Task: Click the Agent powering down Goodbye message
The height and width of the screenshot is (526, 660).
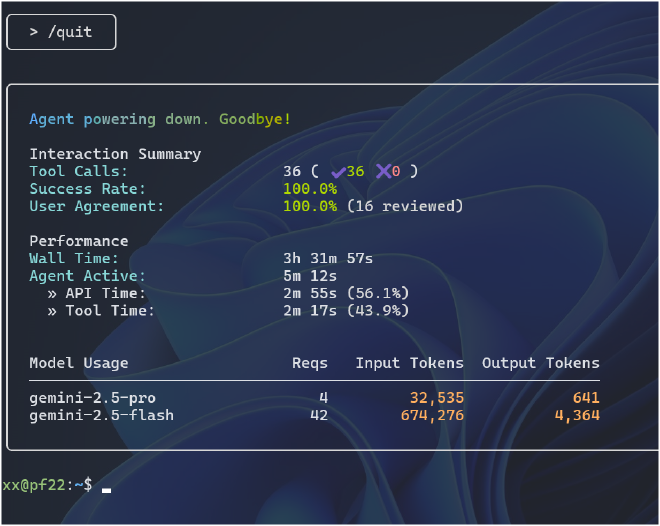Action: (160, 120)
